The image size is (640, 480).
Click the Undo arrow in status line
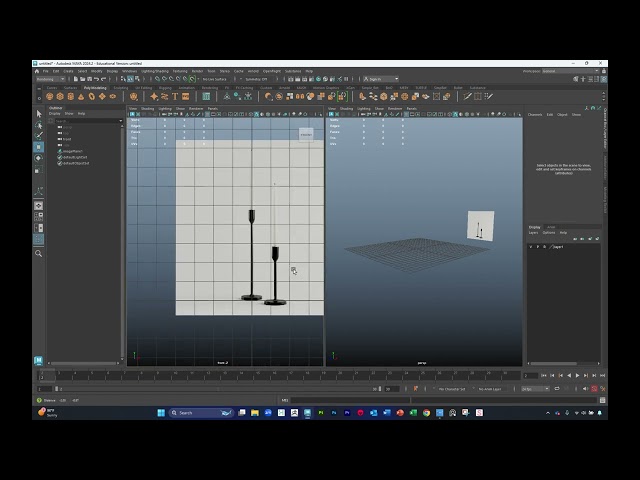click(x=96, y=79)
